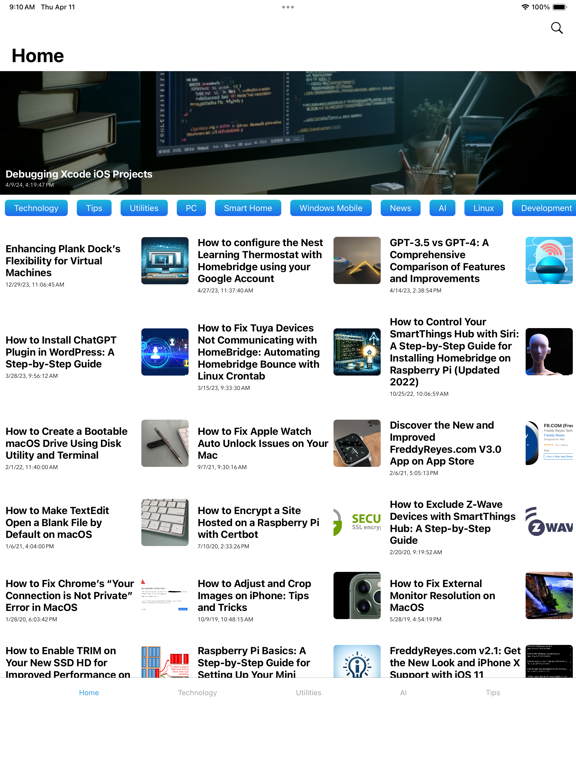This screenshot has width=576, height=768.
Task: Select the Tips category chip
Action: pyautogui.click(x=94, y=208)
